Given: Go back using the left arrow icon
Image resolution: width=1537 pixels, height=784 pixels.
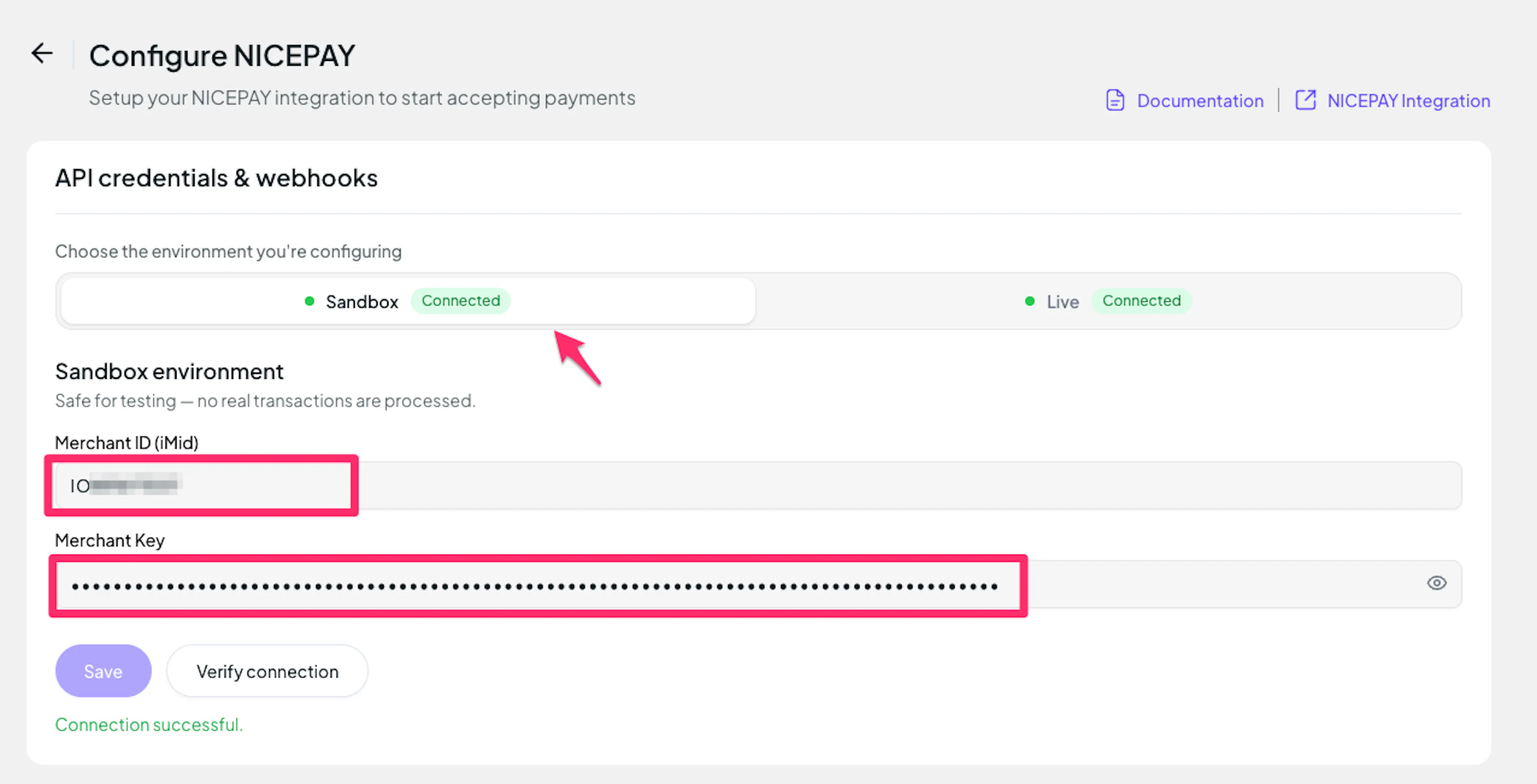Looking at the screenshot, I should click(x=42, y=54).
